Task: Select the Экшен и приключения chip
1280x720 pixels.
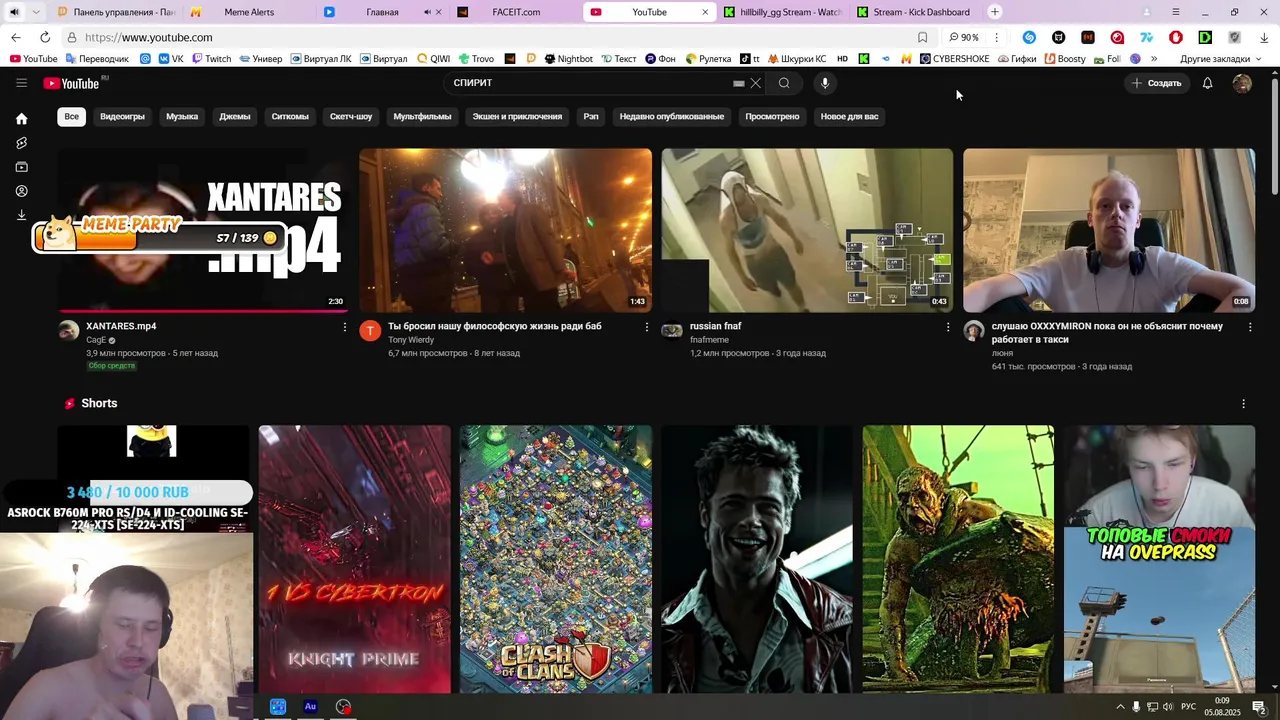Action: [x=517, y=116]
